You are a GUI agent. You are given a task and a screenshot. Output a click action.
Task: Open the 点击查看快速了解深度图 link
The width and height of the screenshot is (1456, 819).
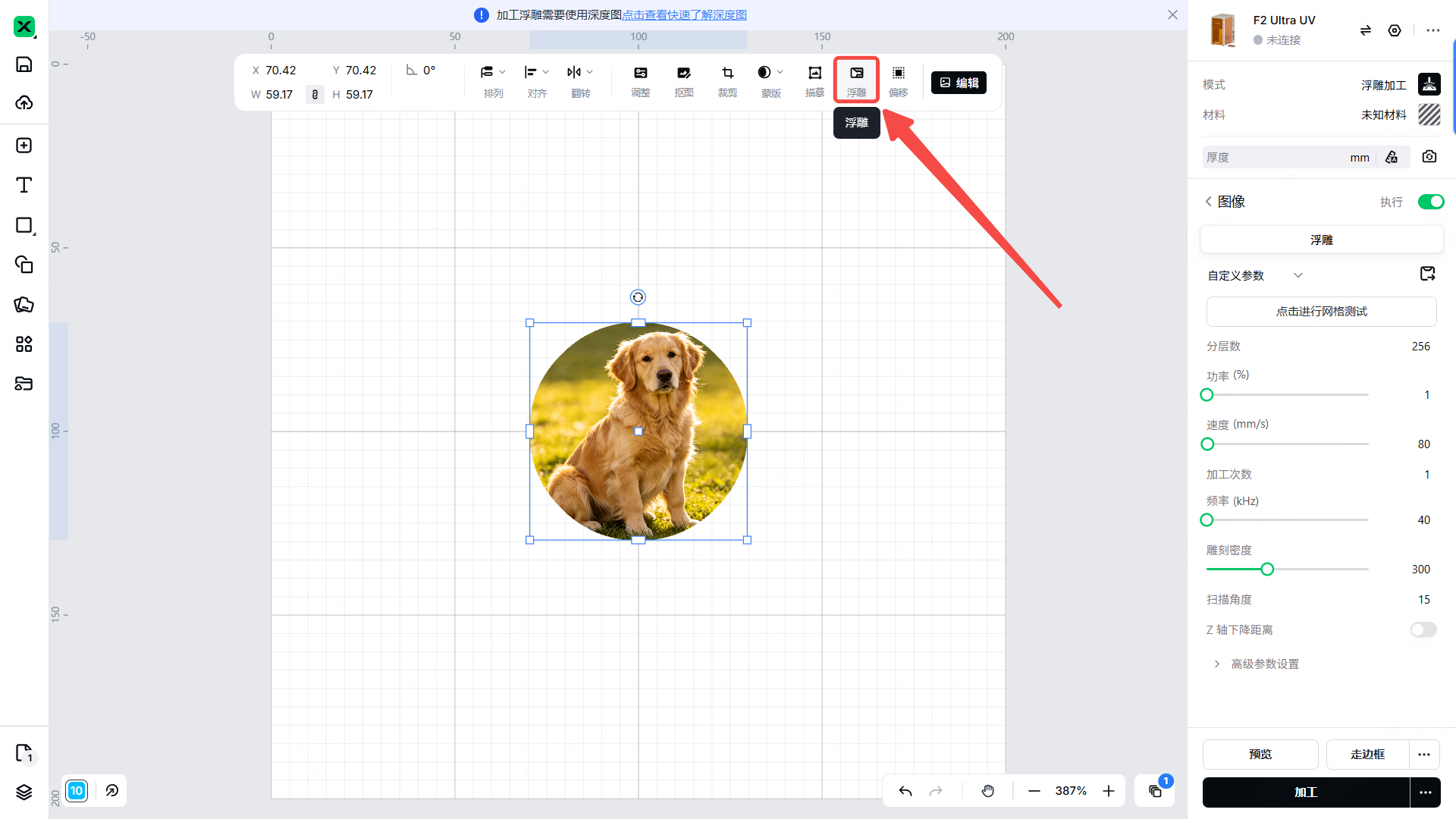(x=684, y=15)
